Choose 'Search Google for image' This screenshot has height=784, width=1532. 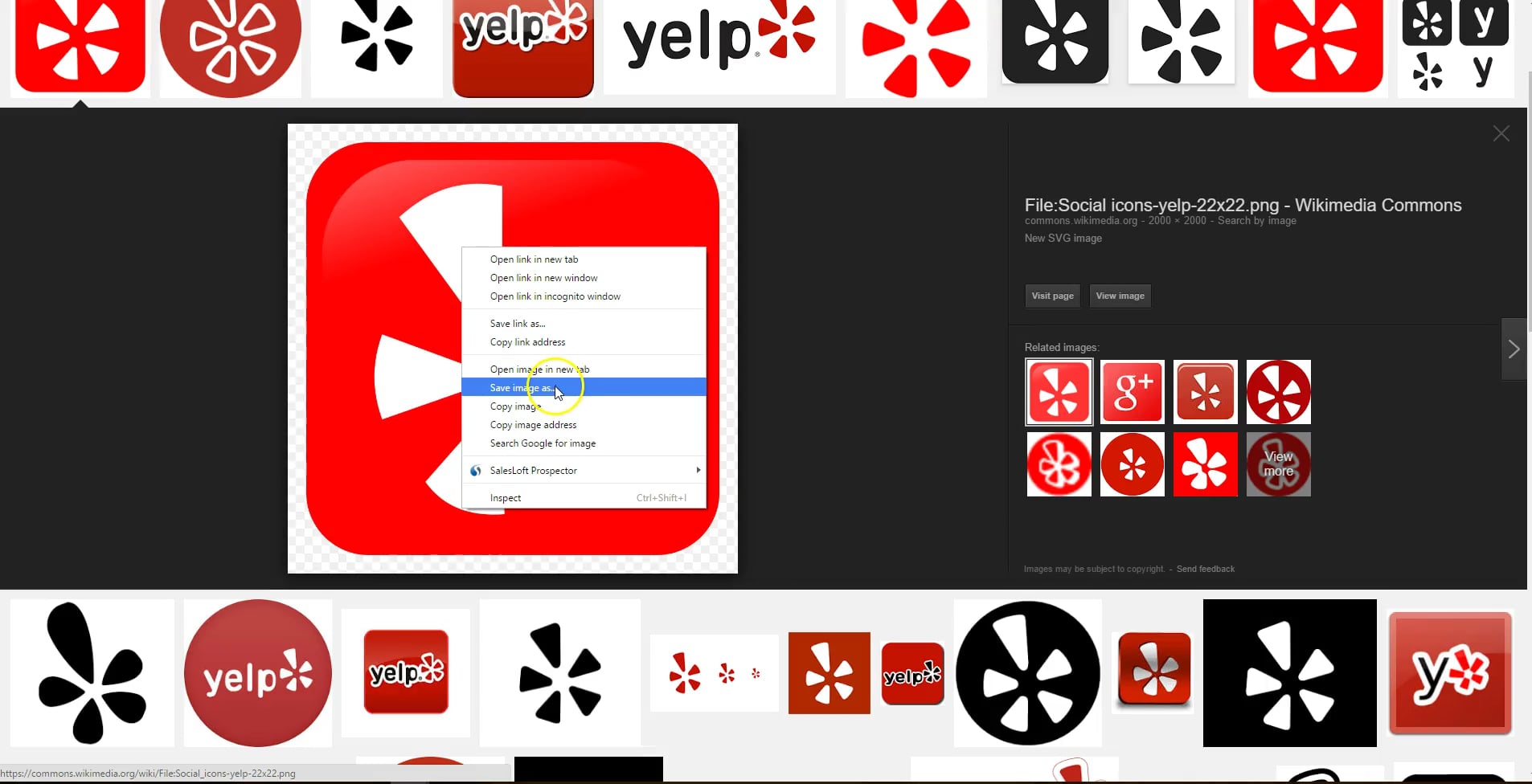584,443
